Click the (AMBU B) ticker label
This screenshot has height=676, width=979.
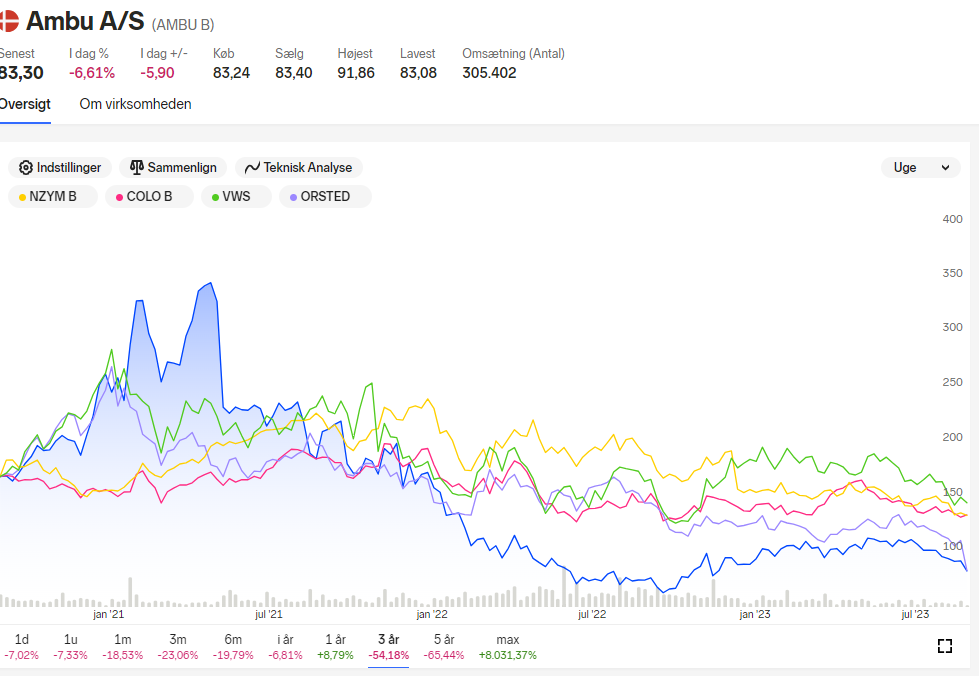click(183, 24)
